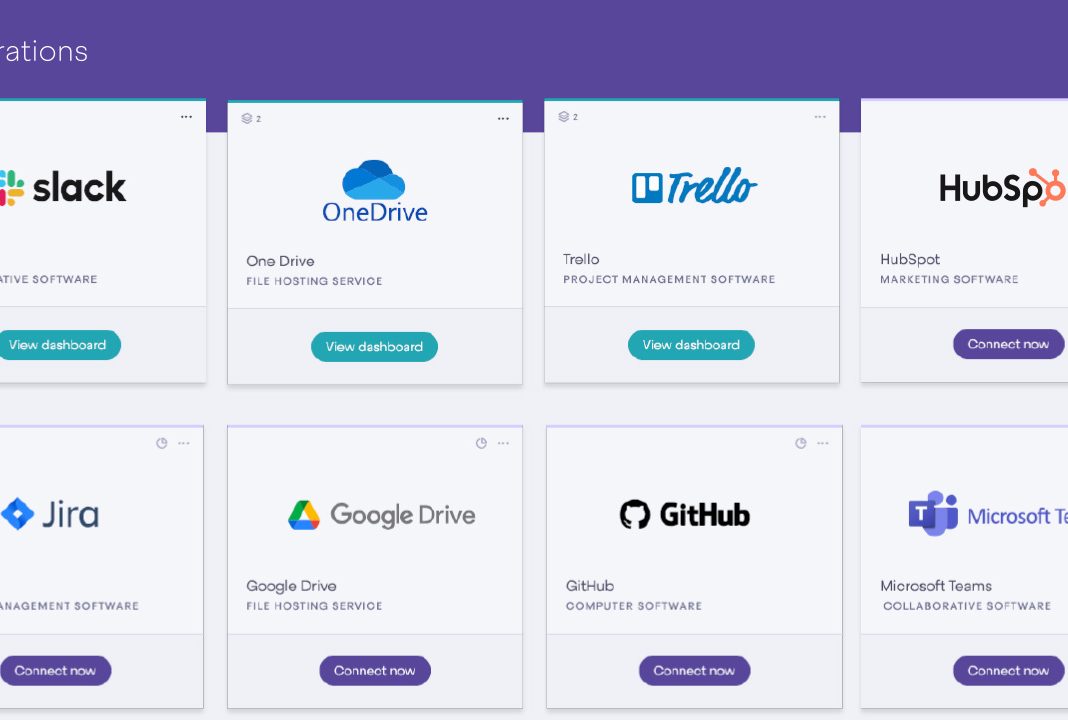The width and height of the screenshot is (1068, 720).
Task: Connect HubSpot with Connect now
Action: pos(1008,344)
